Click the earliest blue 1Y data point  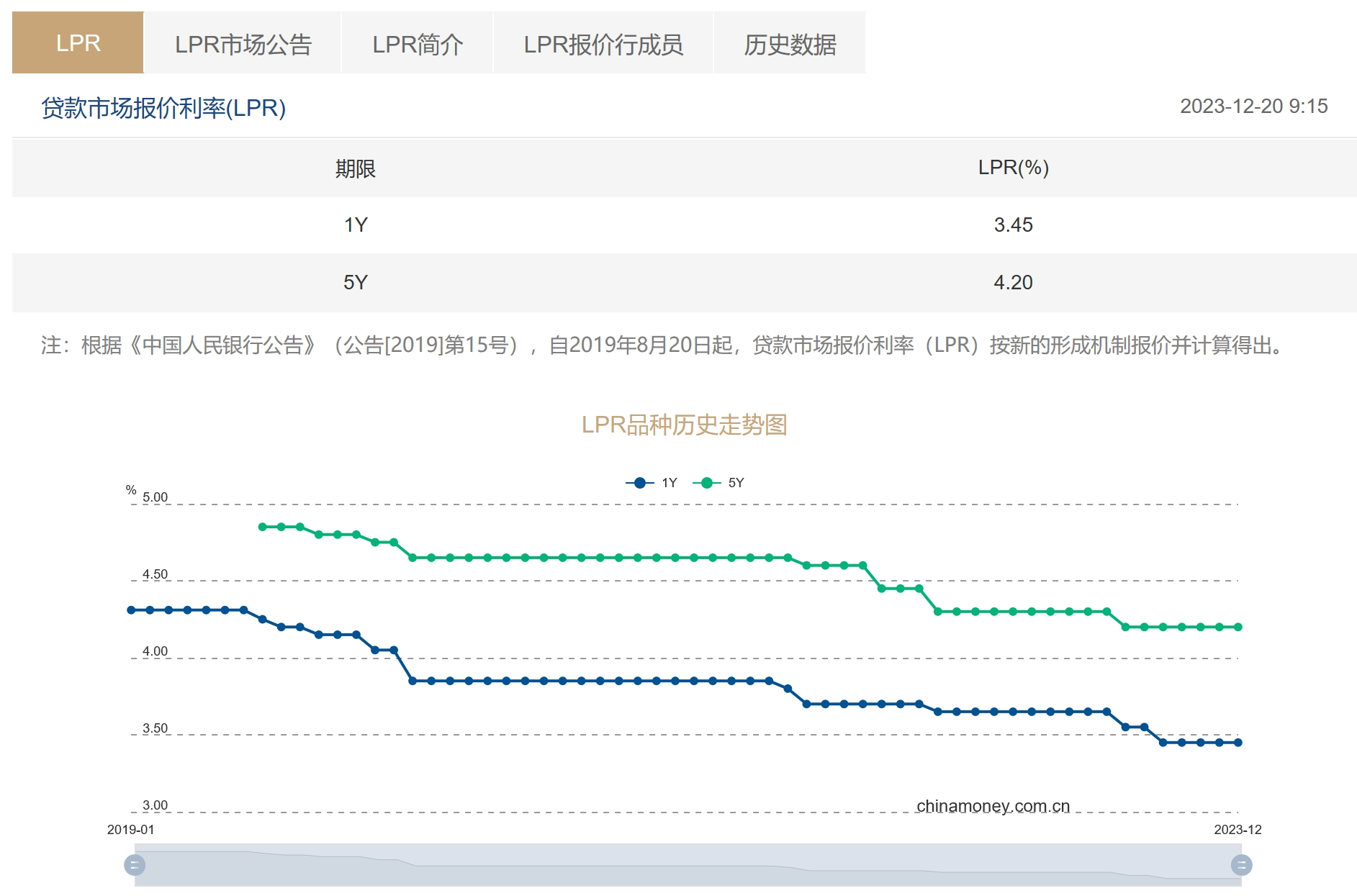point(131,609)
